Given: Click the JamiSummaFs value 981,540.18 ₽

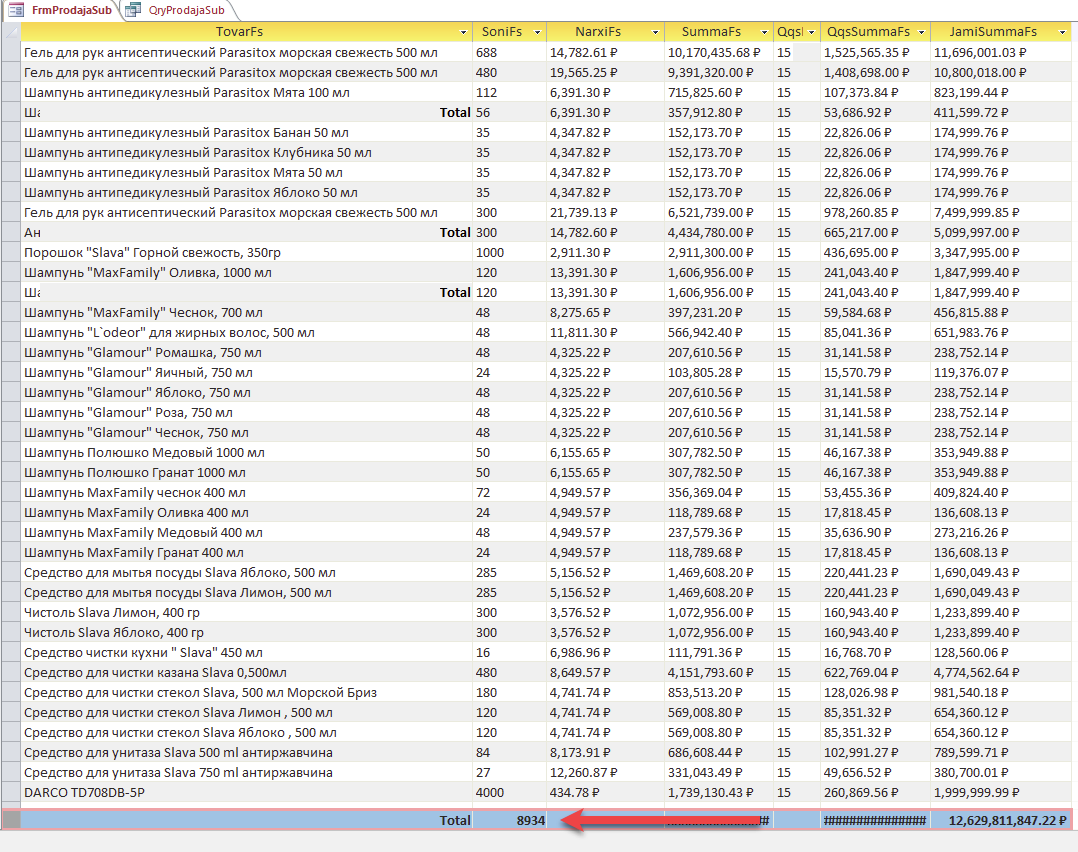Looking at the screenshot, I should coord(971,692).
